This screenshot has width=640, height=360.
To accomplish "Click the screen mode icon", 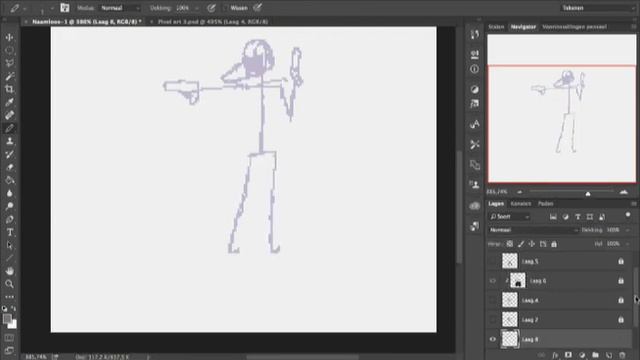I will click(9, 350).
